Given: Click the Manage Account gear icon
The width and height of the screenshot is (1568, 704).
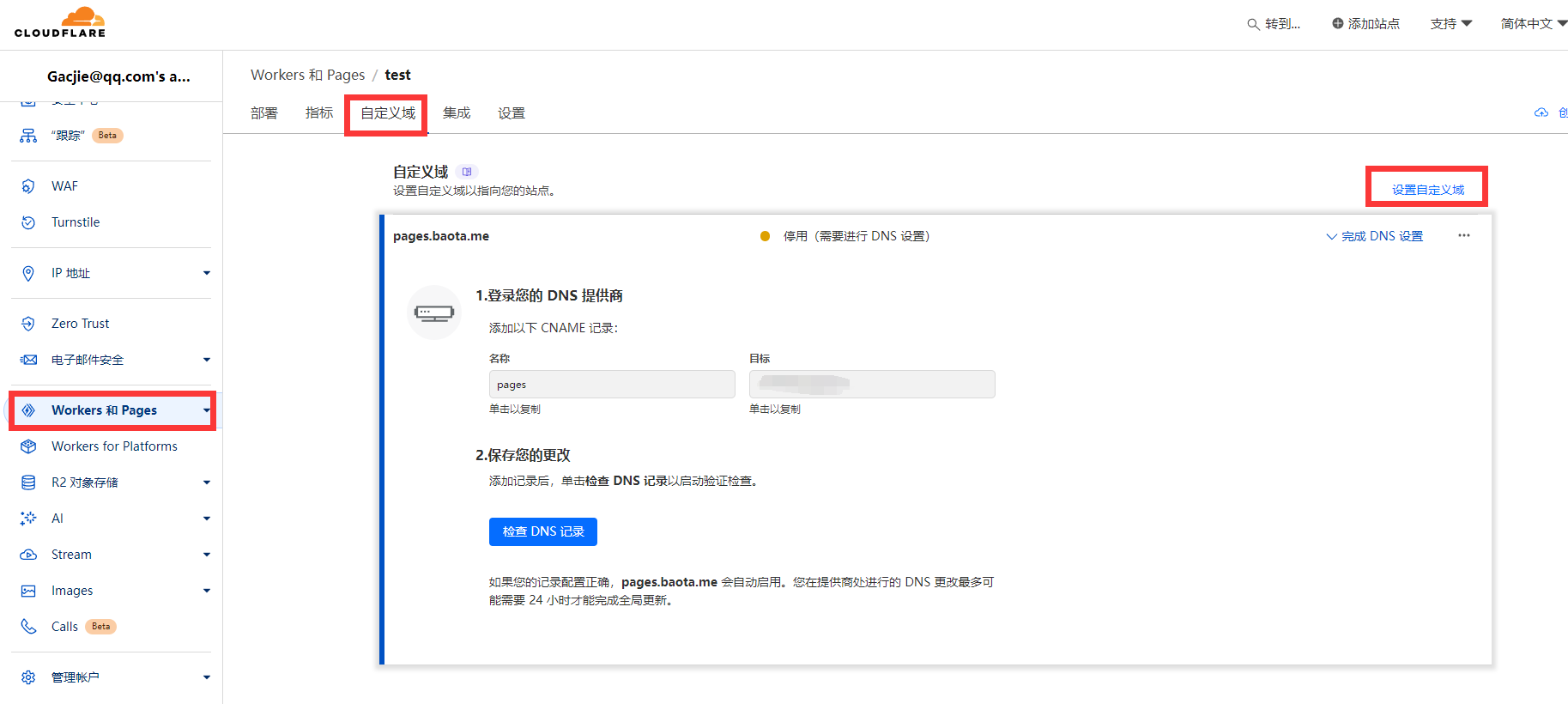Looking at the screenshot, I should (28, 677).
